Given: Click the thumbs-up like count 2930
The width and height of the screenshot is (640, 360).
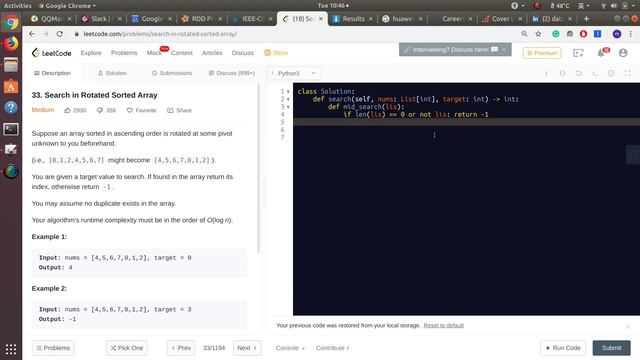Looking at the screenshot, I should pos(75,110).
